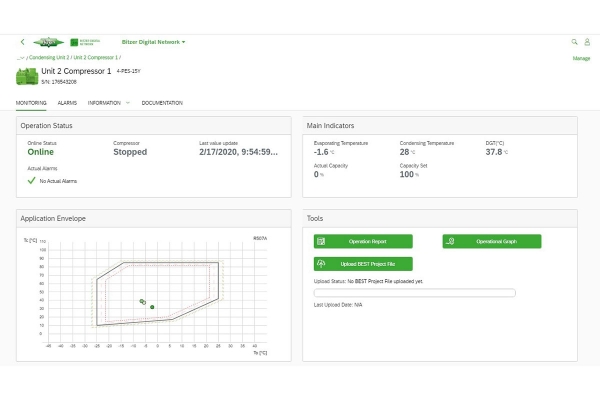600x400 pixels.
Task: Click the Bitzer logo
Action: tap(48, 42)
